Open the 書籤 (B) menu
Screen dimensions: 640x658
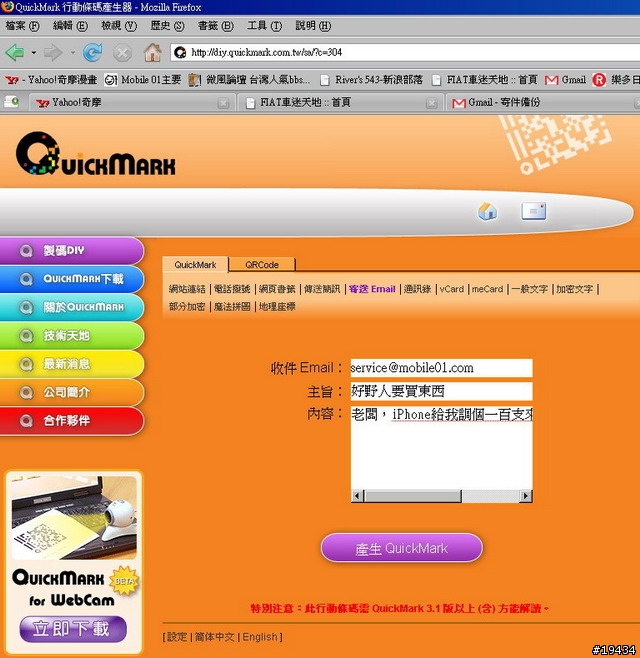216,26
